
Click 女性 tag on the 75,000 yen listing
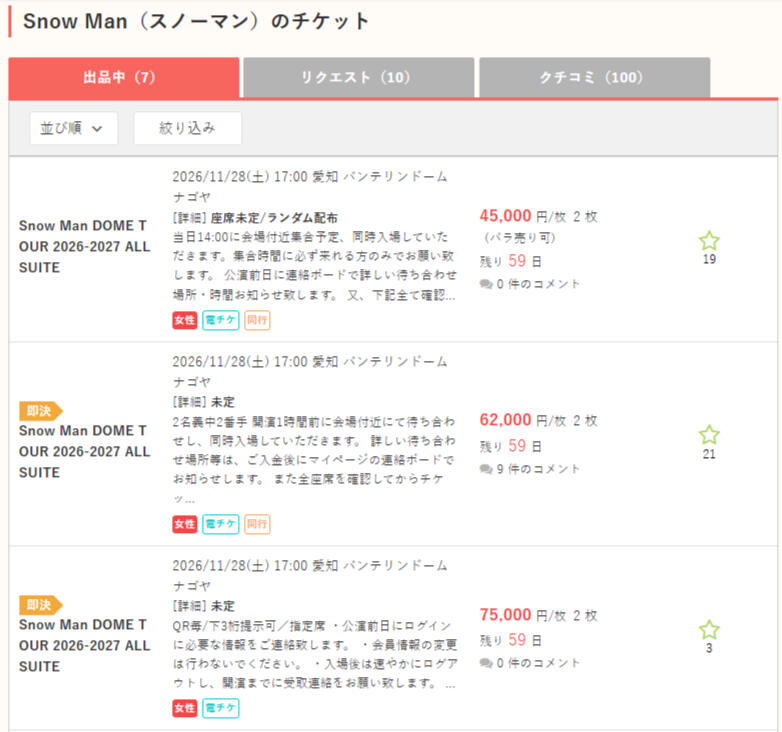pos(185,708)
